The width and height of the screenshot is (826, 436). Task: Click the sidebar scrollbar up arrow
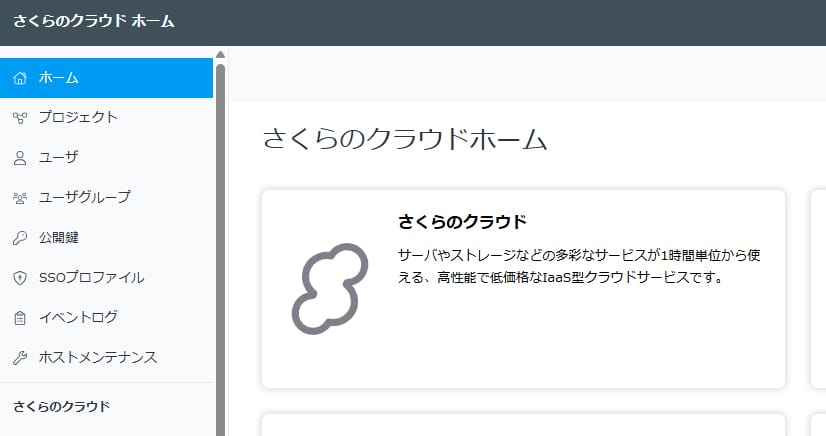click(220, 55)
